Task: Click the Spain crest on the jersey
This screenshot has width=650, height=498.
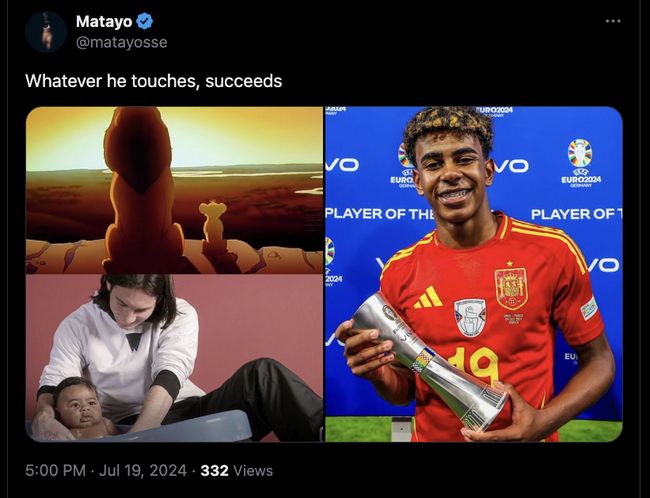Action: click(511, 289)
